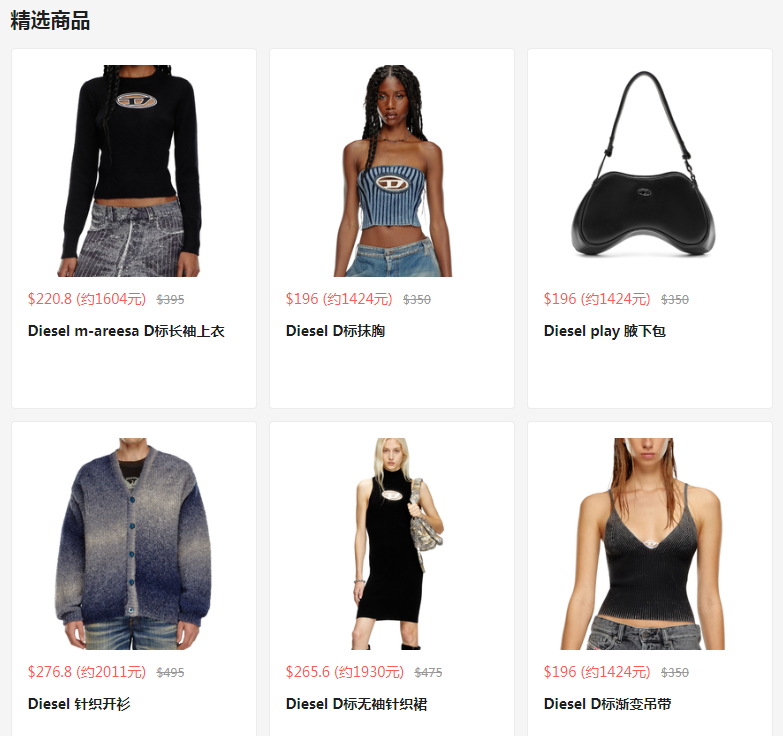
Task: Open the gradient knit cardigan image
Action: (x=134, y=544)
